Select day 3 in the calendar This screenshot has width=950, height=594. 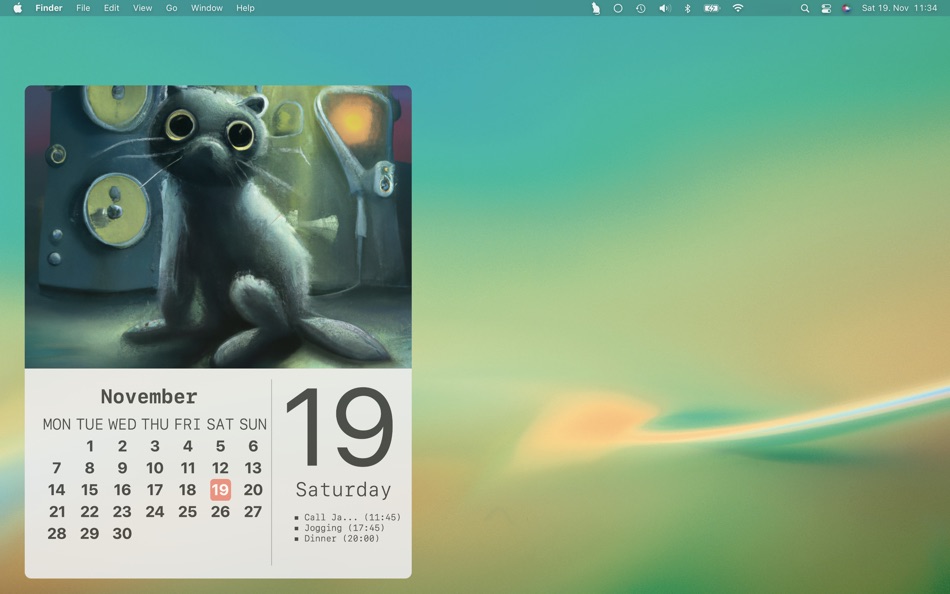click(155, 446)
